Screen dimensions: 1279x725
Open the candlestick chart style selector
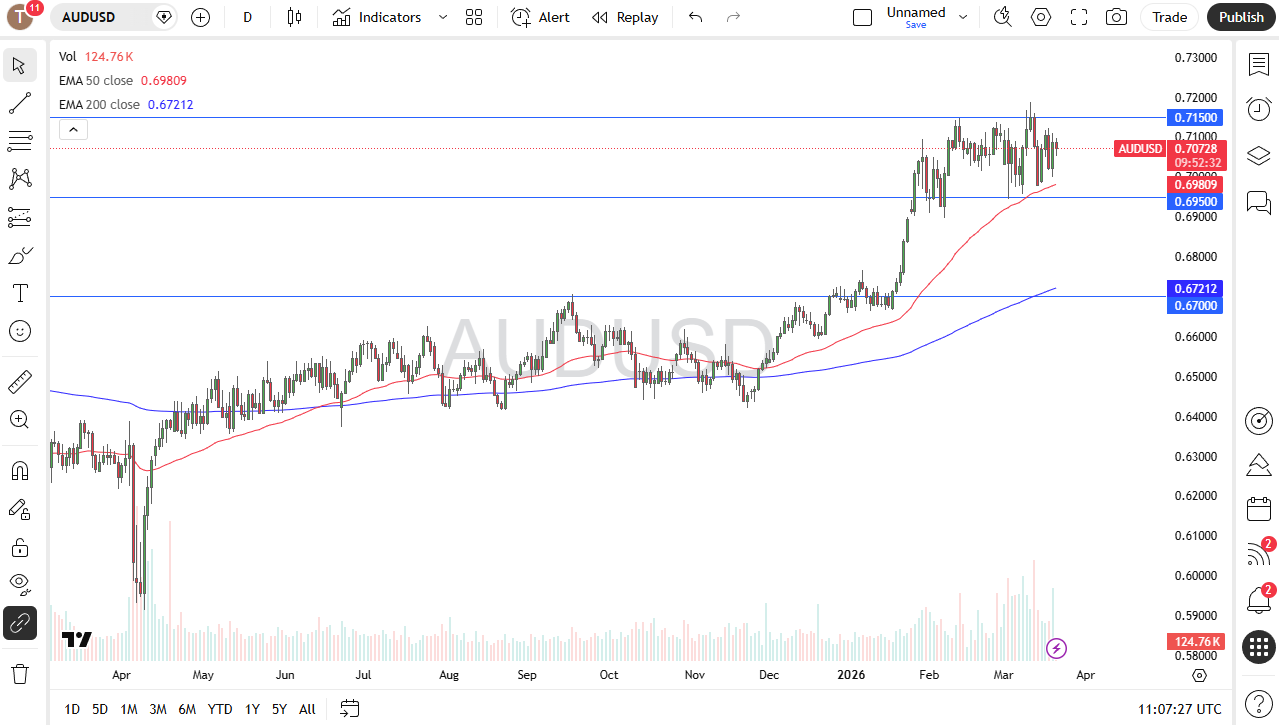[293, 17]
